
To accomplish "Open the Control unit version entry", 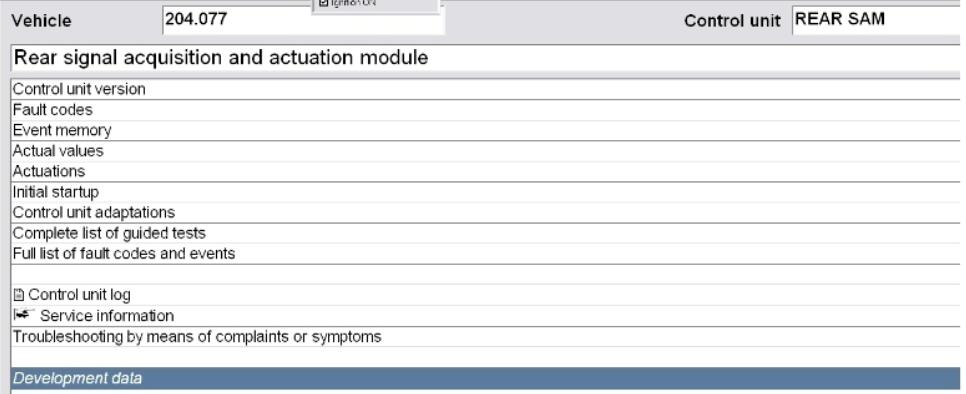I will pos(485,89).
